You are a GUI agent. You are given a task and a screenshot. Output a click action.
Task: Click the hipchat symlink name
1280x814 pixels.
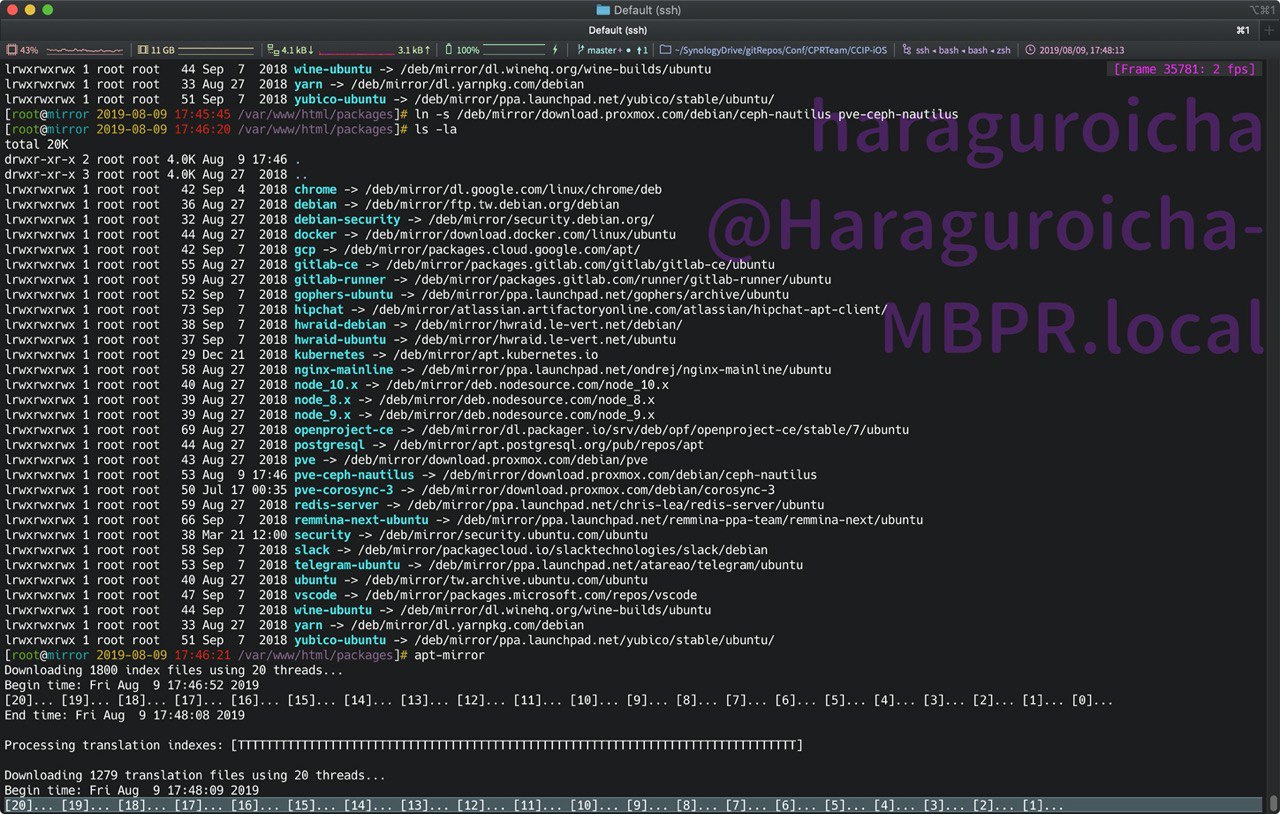319,309
